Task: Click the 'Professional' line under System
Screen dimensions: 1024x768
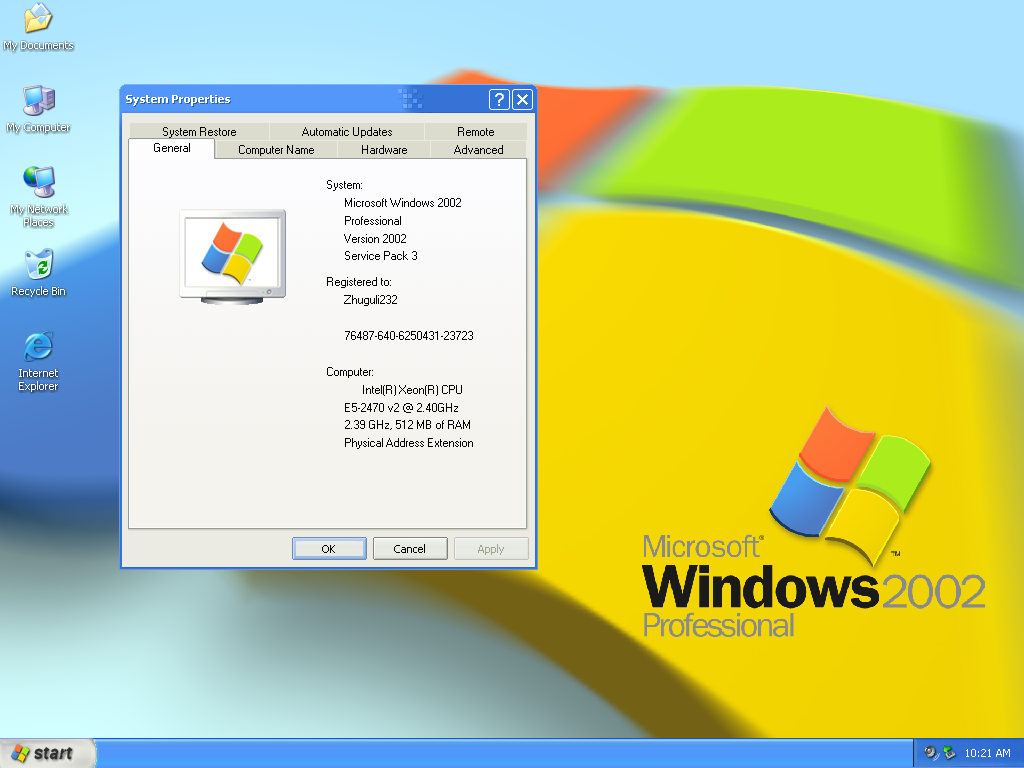Action: (x=373, y=221)
